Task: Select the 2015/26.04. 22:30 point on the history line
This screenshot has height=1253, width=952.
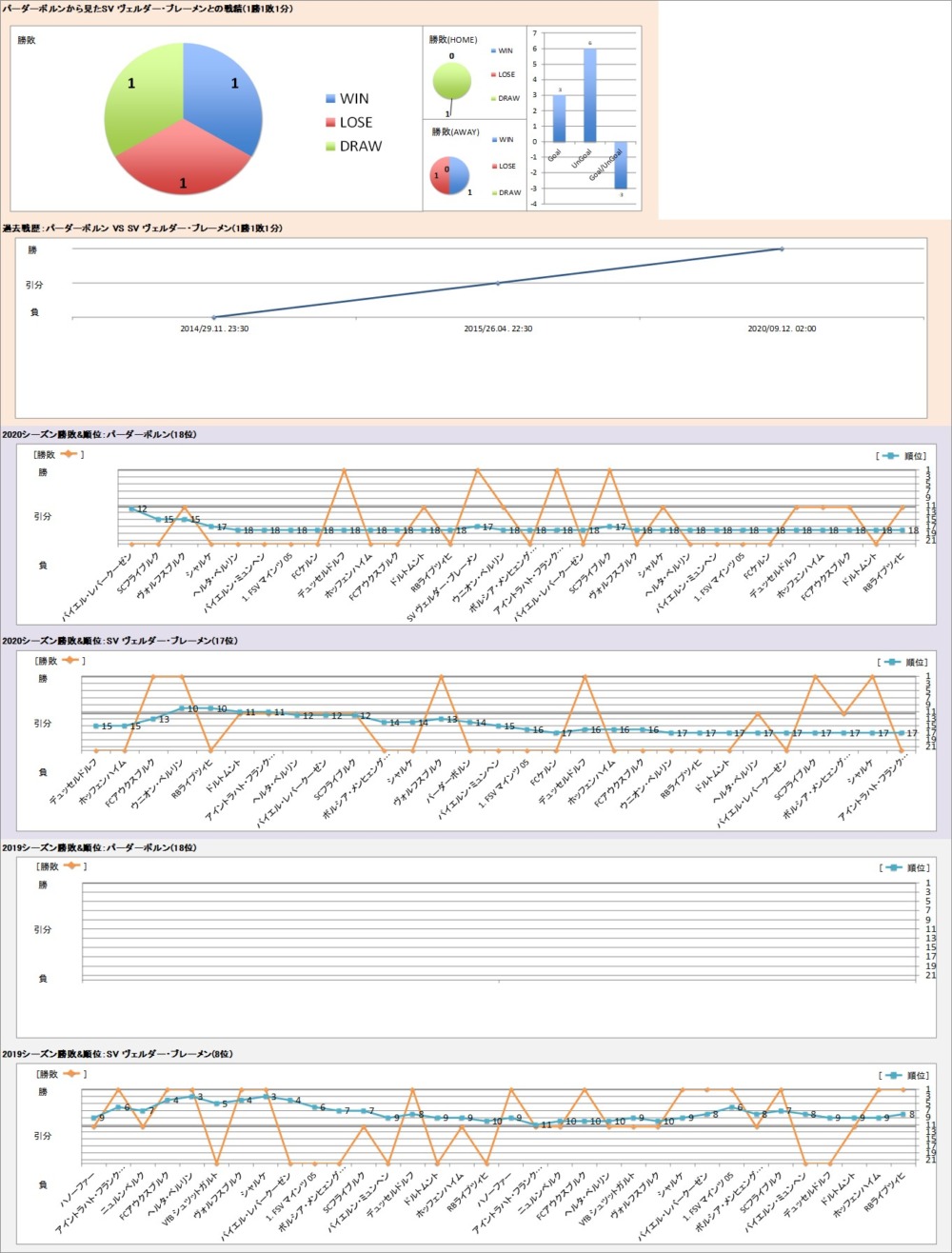Action: [498, 283]
